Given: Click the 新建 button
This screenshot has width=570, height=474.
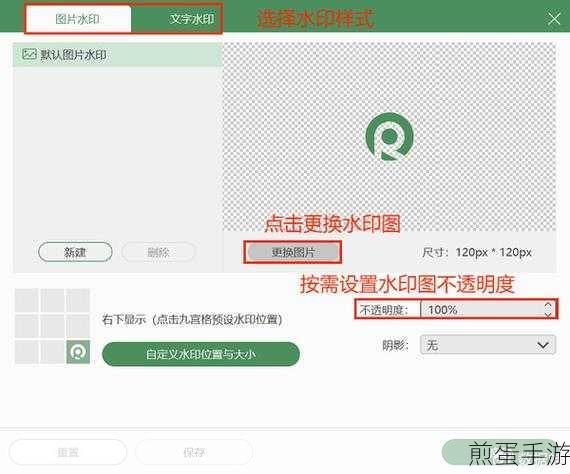Looking at the screenshot, I should 75,252.
